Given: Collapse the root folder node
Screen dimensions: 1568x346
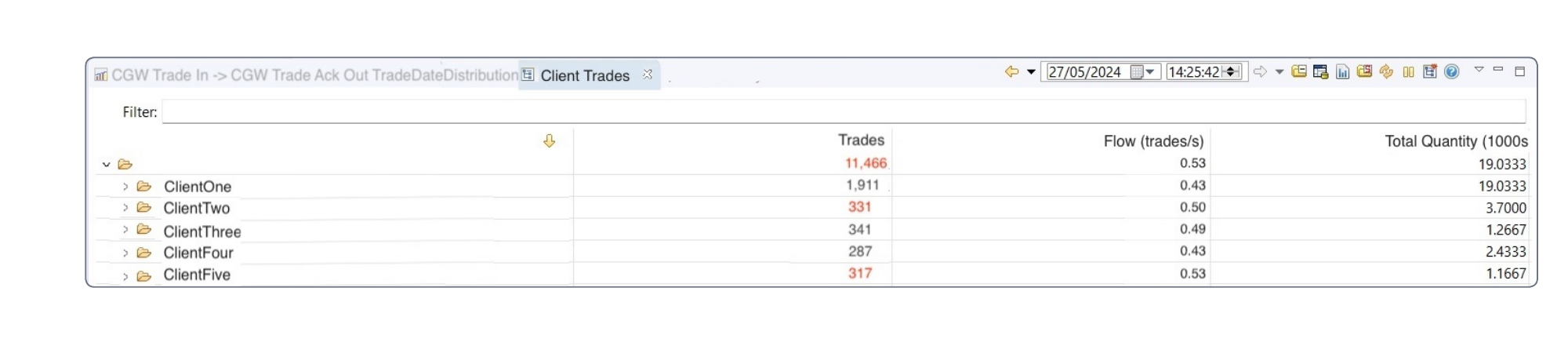Looking at the screenshot, I should [106, 165].
